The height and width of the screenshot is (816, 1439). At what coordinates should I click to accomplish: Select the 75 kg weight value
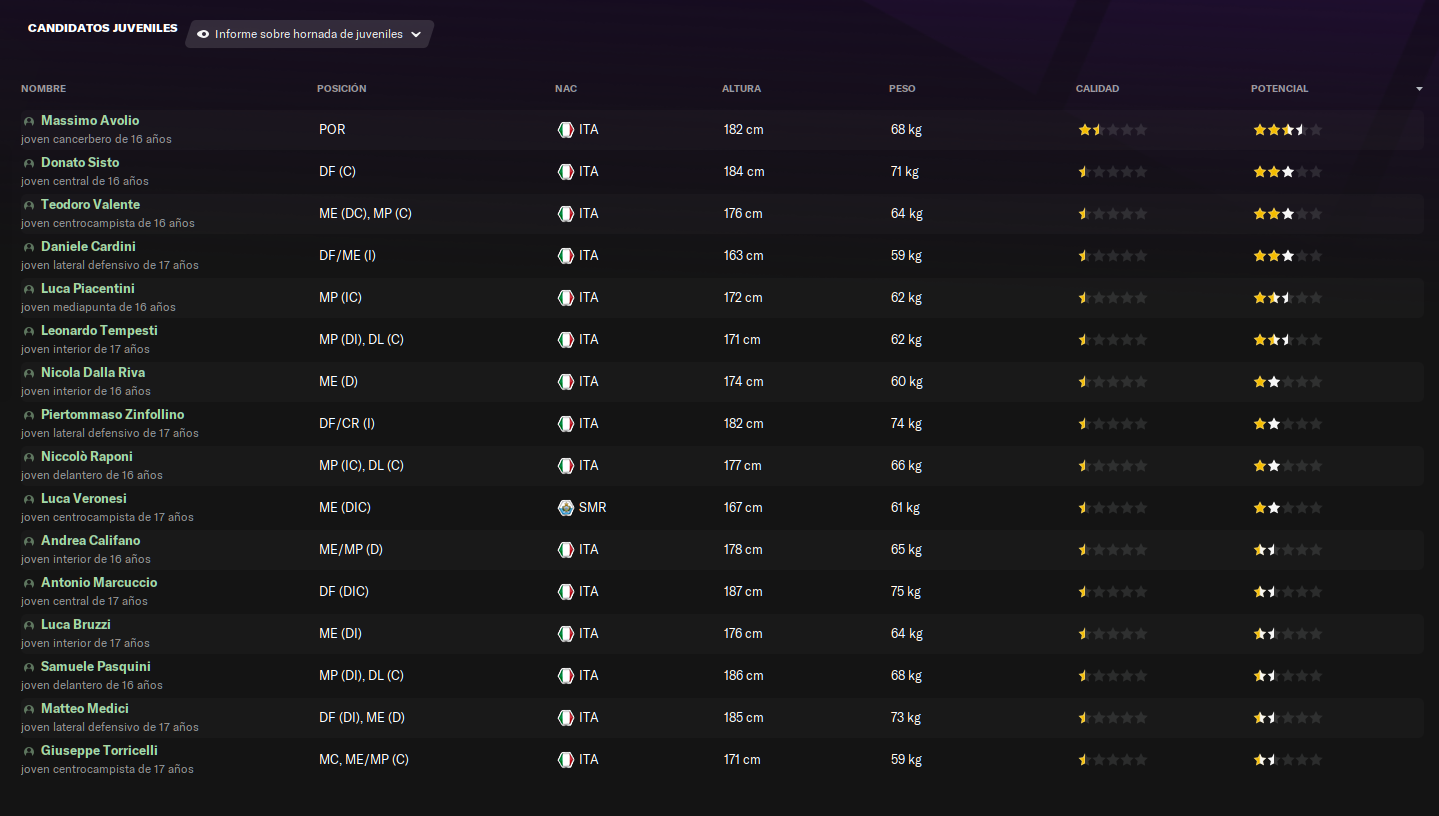click(x=906, y=591)
